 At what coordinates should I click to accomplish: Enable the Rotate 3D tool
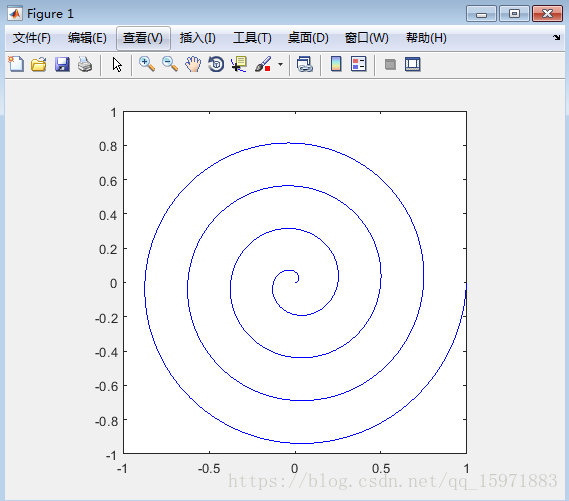pos(216,65)
